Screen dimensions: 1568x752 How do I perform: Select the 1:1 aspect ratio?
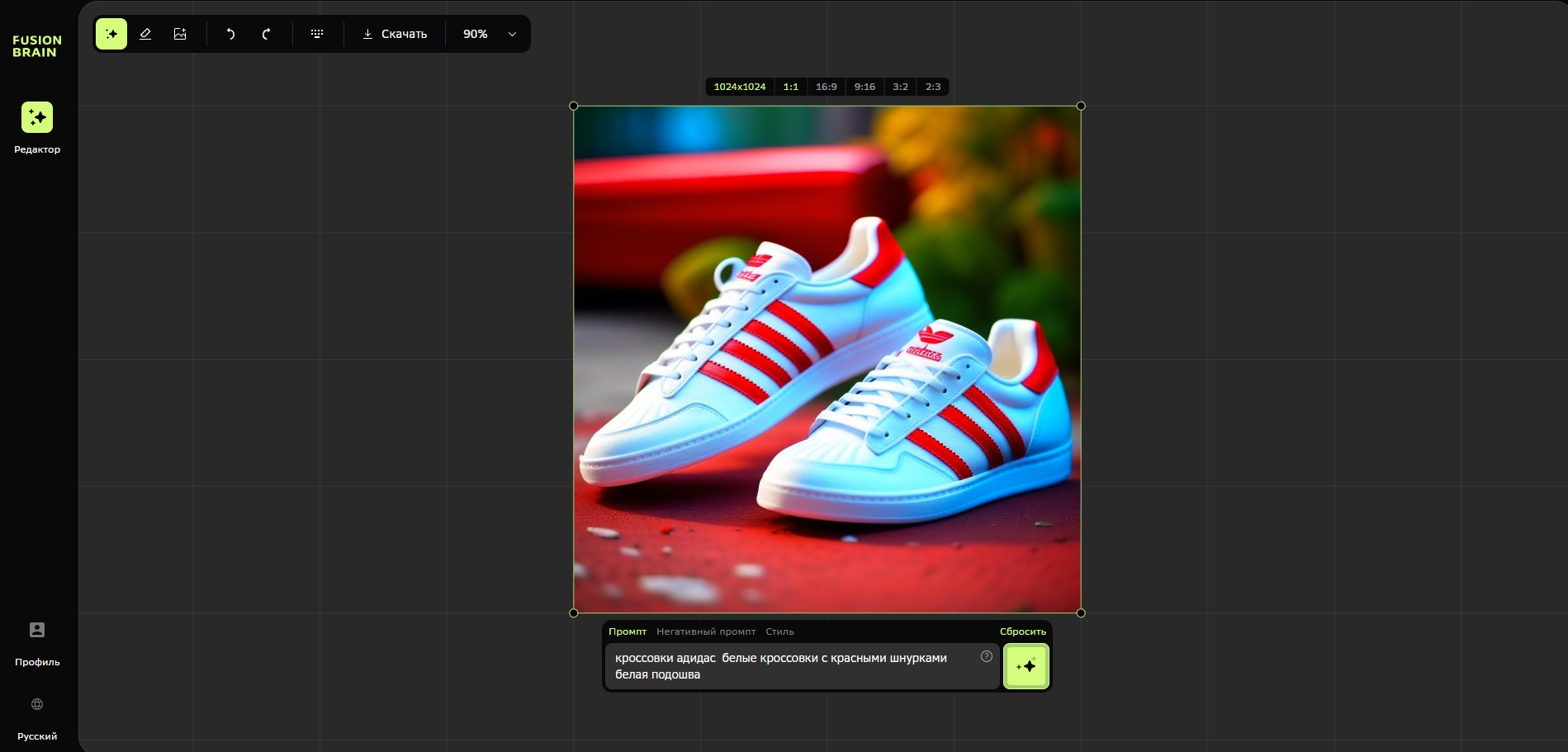click(x=790, y=87)
